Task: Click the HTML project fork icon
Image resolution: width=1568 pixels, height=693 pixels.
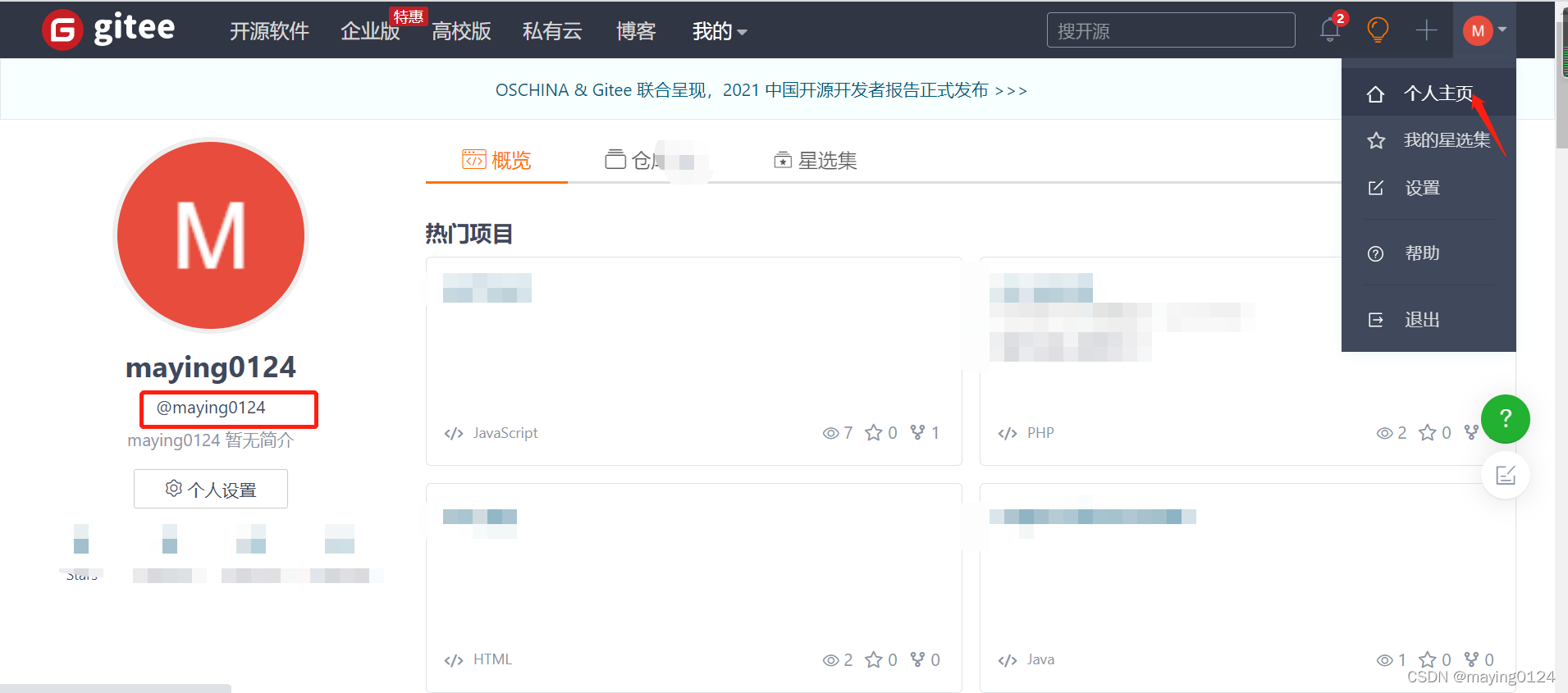Action: (917, 659)
